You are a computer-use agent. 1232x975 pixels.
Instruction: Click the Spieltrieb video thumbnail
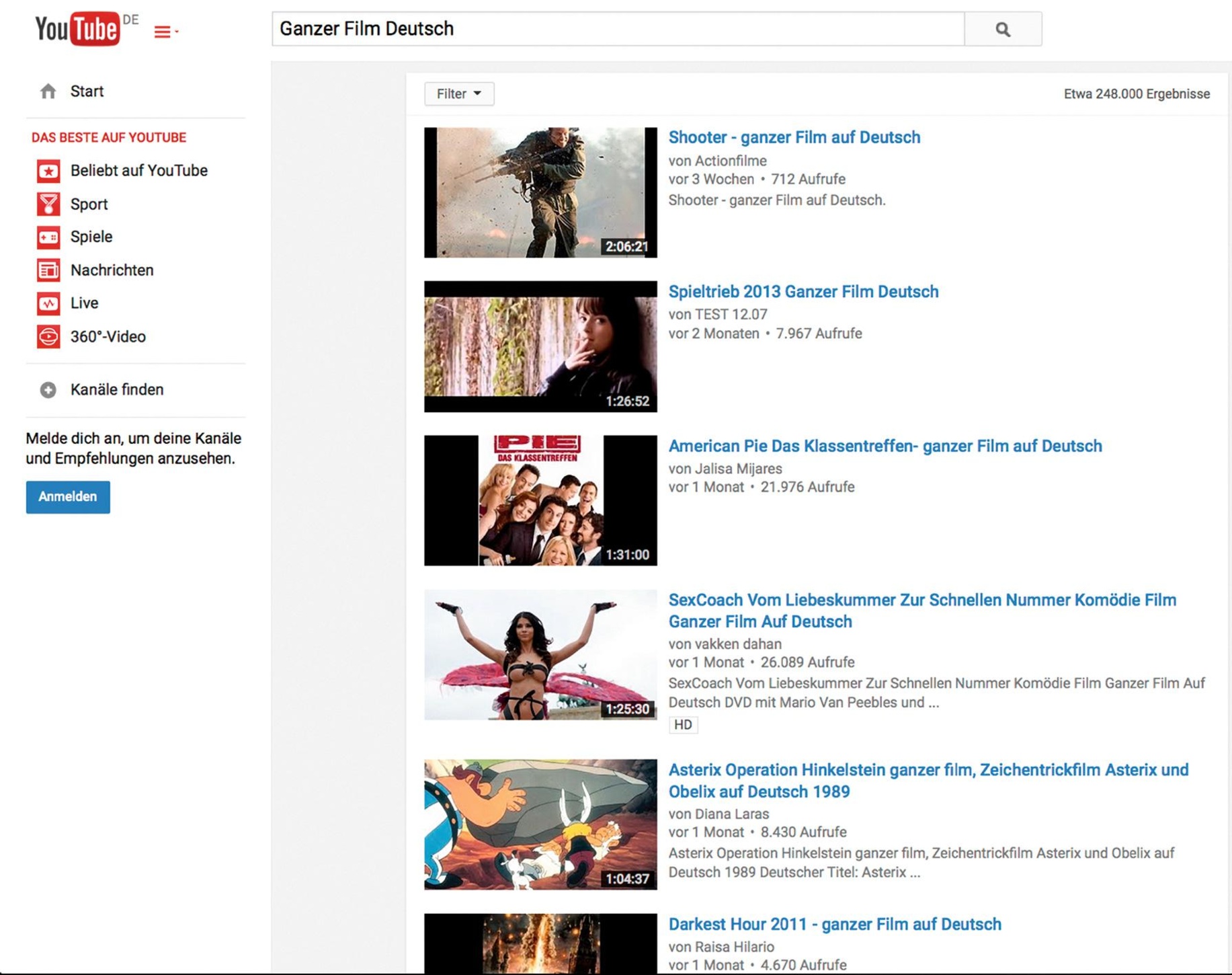point(540,346)
